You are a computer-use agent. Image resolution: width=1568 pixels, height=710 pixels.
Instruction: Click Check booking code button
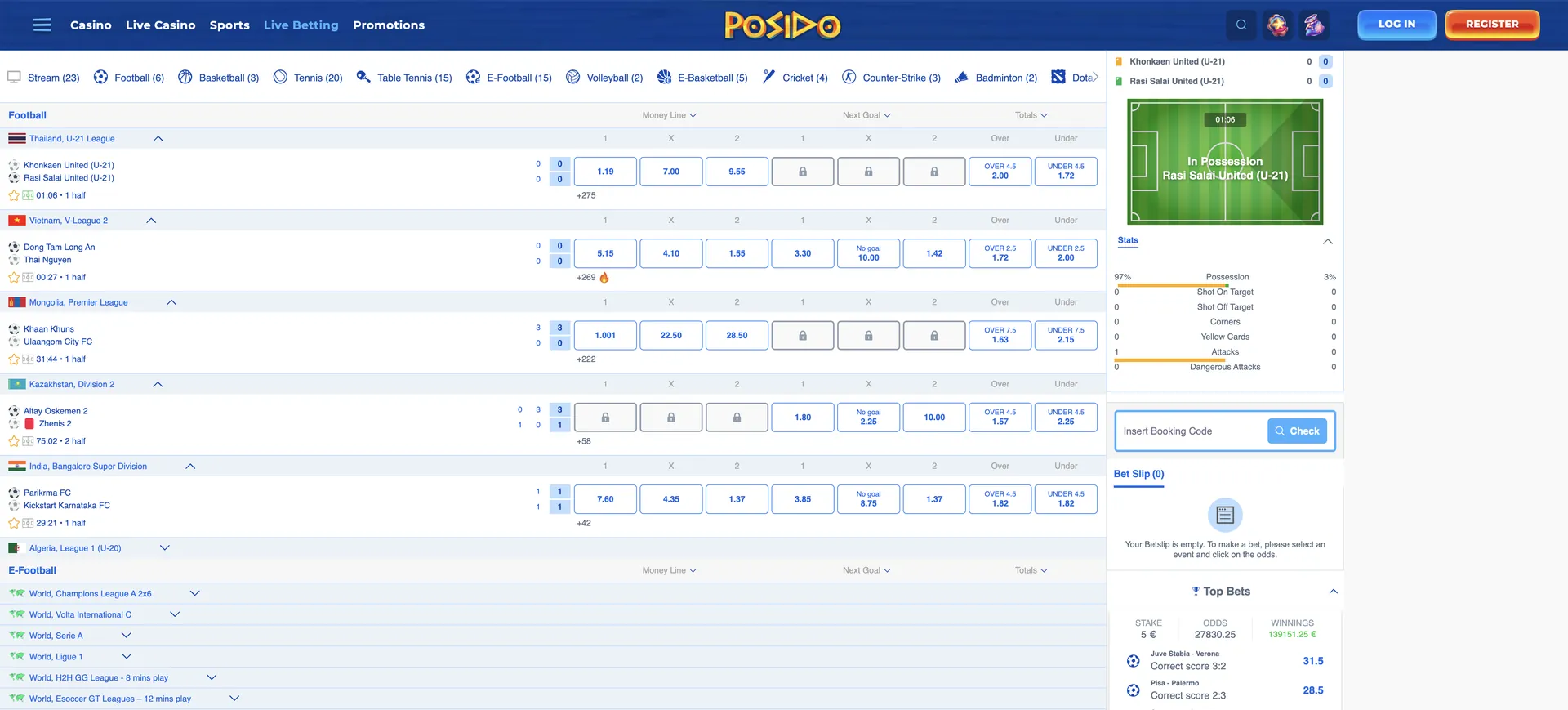(1297, 431)
